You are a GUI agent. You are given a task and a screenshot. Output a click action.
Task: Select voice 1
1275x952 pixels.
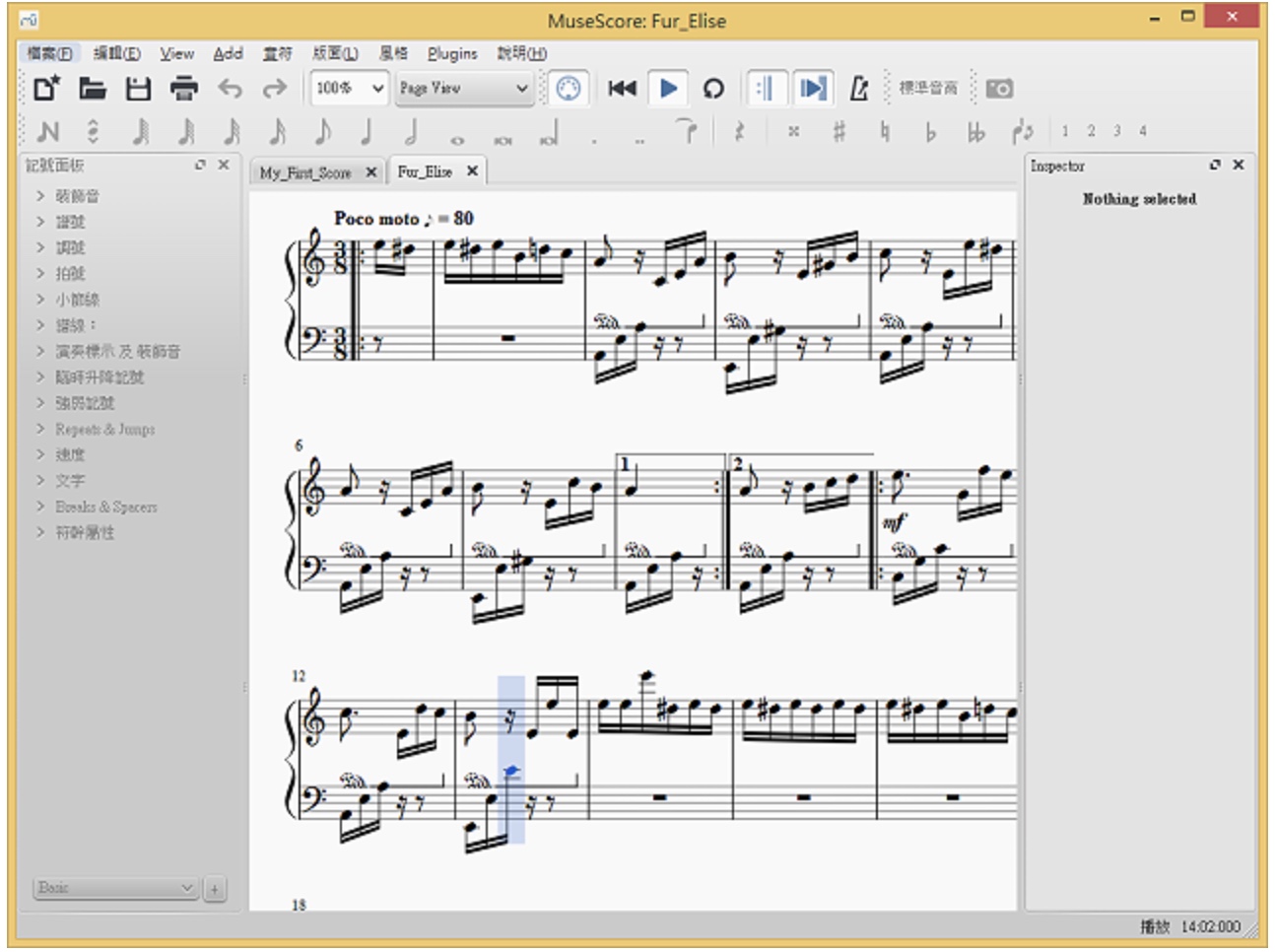(1065, 130)
